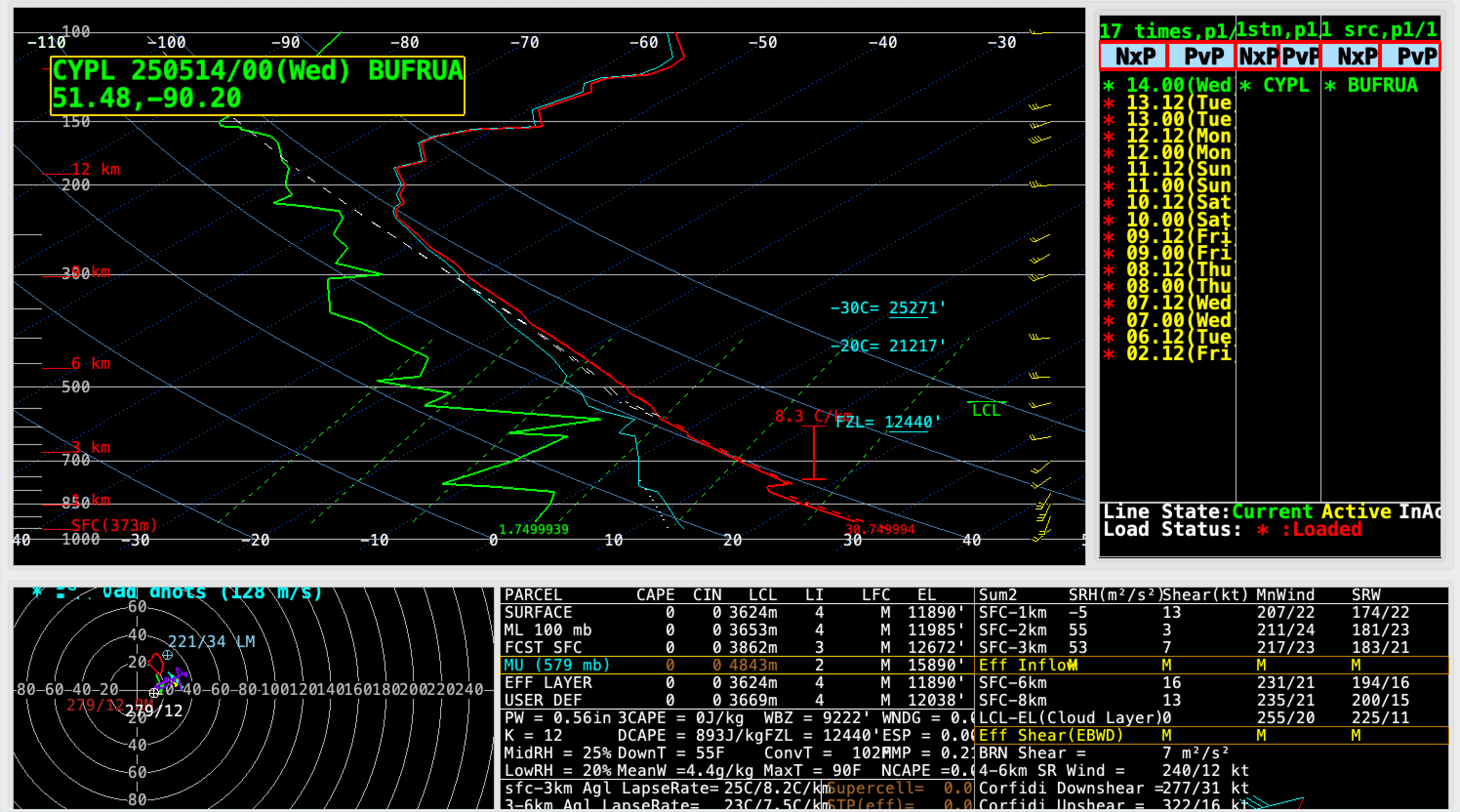
Task: Select the CYPL station entry
Action: (x=1275, y=85)
